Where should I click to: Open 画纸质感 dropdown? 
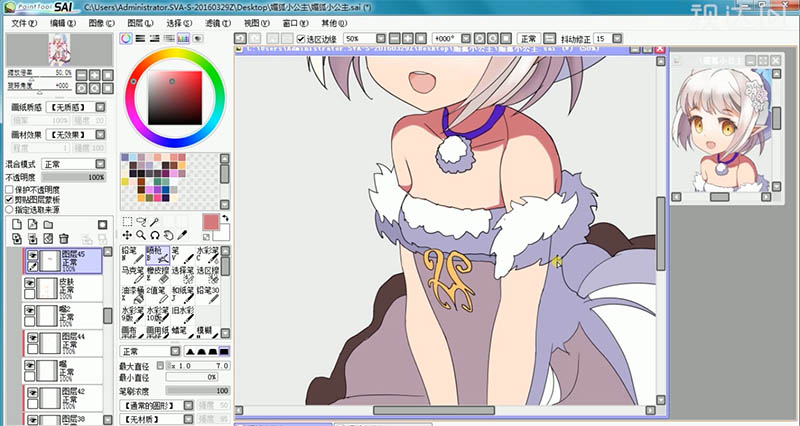coord(101,107)
